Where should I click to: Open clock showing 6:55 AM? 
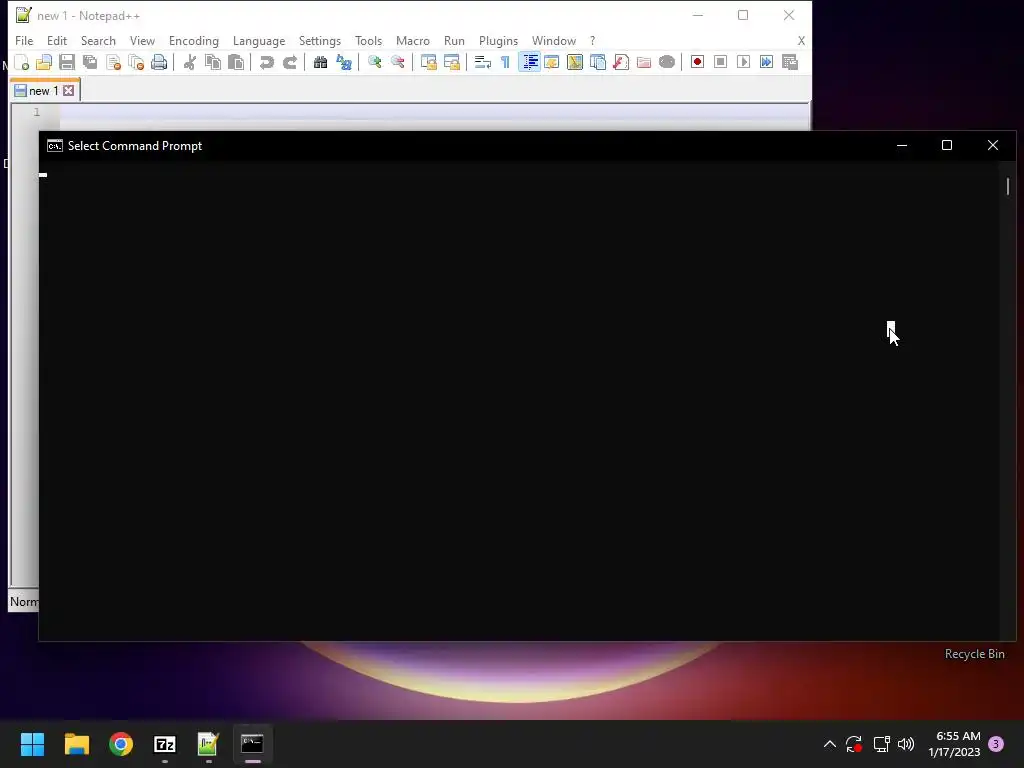(x=954, y=744)
